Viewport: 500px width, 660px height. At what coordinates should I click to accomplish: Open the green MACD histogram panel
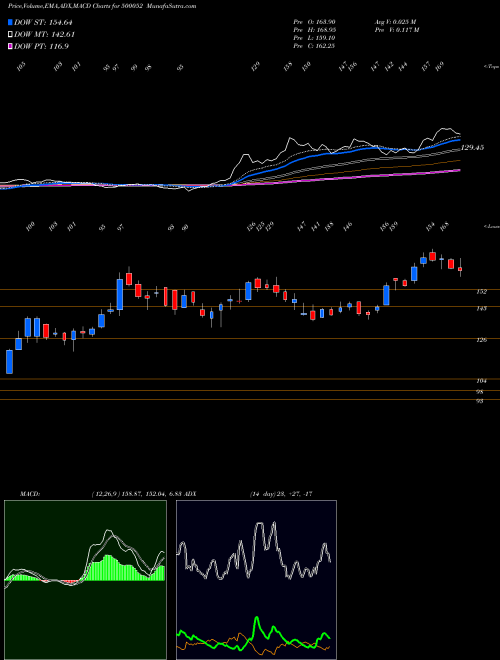click(x=85, y=580)
